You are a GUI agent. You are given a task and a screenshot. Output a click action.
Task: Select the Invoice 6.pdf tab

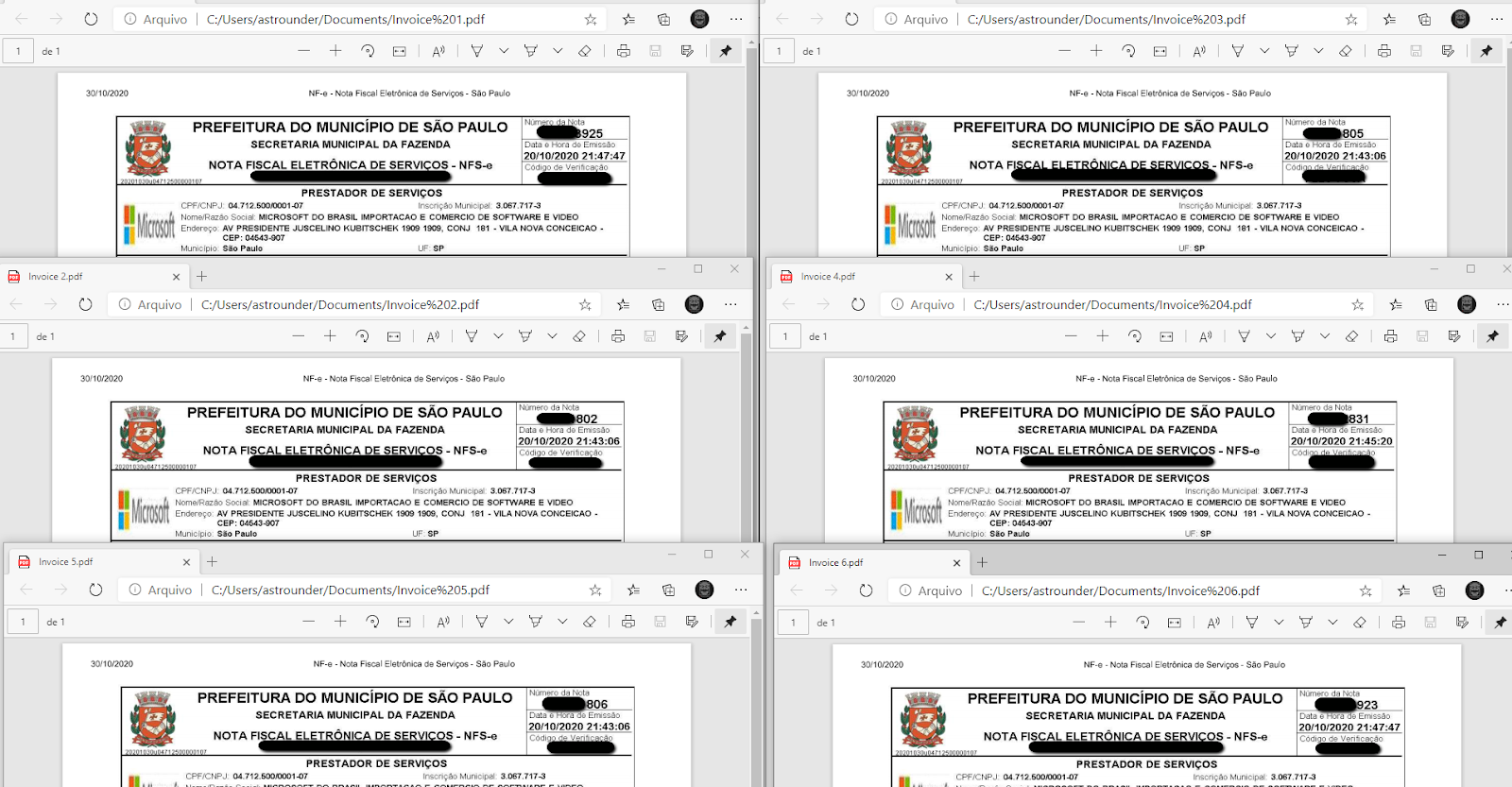click(x=873, y=562)
